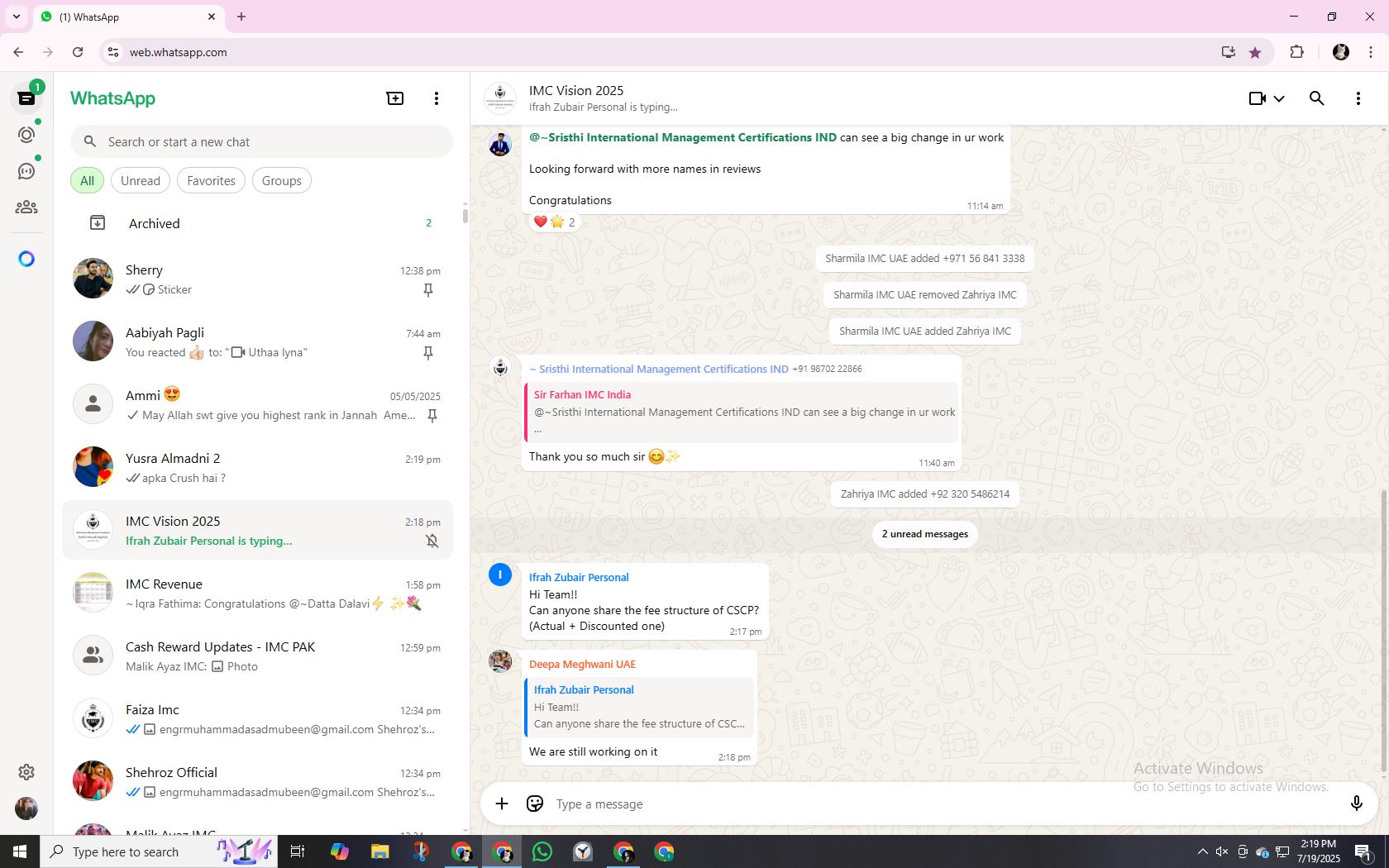
Task: Open Windows Start menu
Action: coord(20,851)
